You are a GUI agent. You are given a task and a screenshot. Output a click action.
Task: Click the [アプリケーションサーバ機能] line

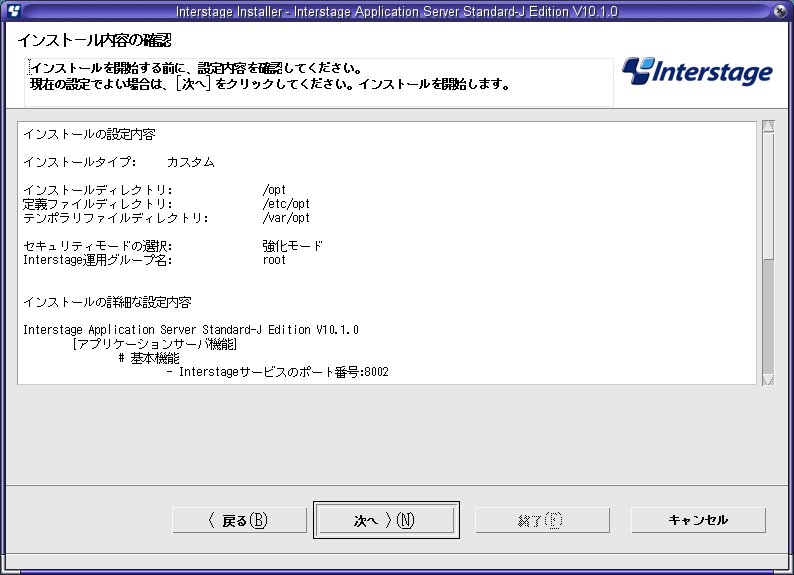(154, 344)
